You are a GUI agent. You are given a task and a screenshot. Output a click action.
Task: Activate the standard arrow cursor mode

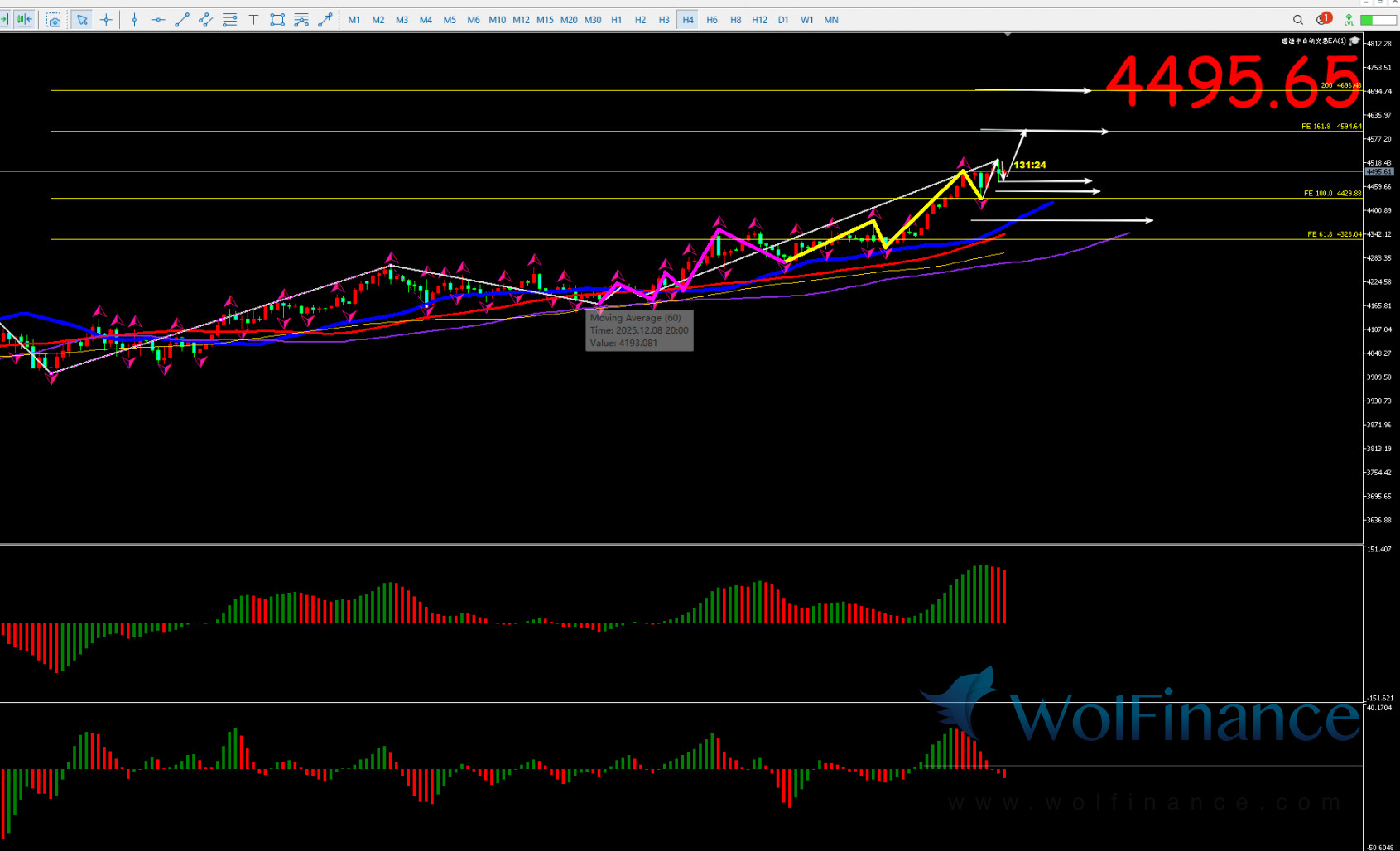coord(82,20)
